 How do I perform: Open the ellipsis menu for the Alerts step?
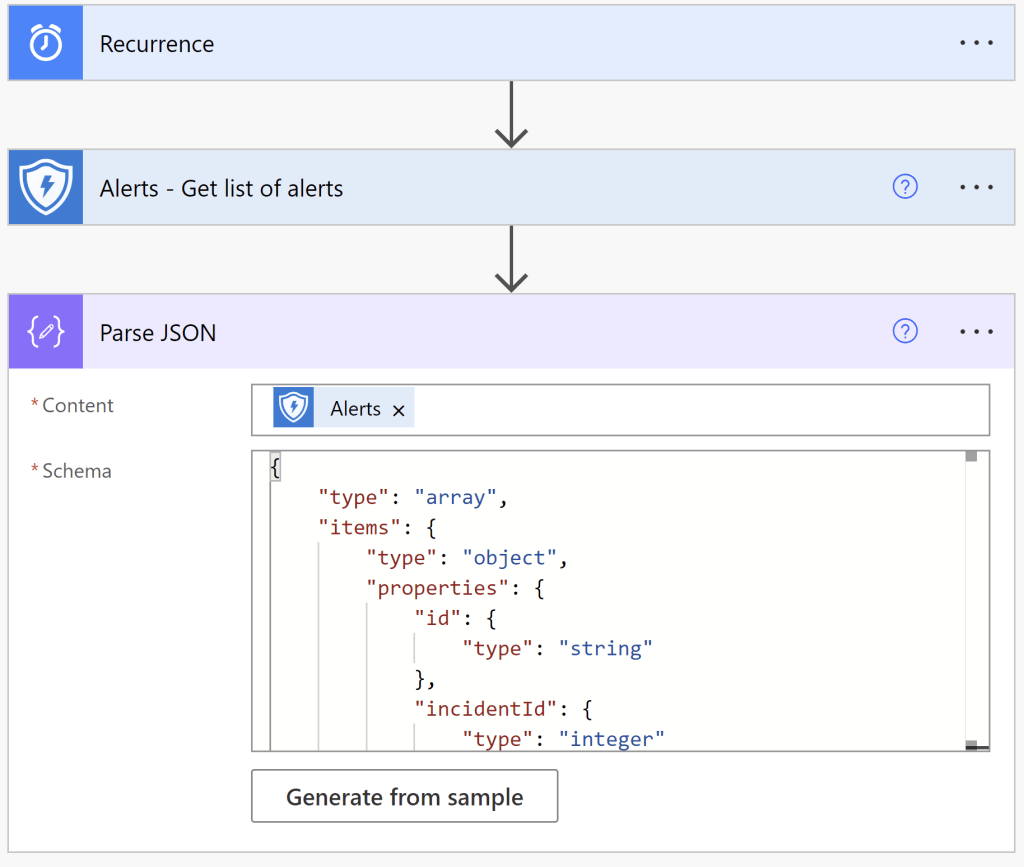976,187
